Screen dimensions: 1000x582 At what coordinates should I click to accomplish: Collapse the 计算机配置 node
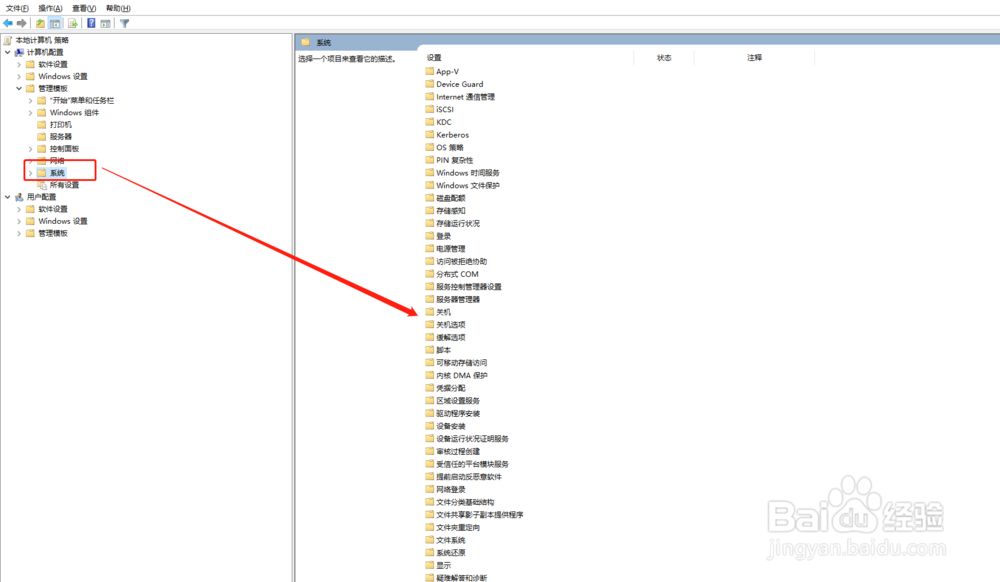8,52
